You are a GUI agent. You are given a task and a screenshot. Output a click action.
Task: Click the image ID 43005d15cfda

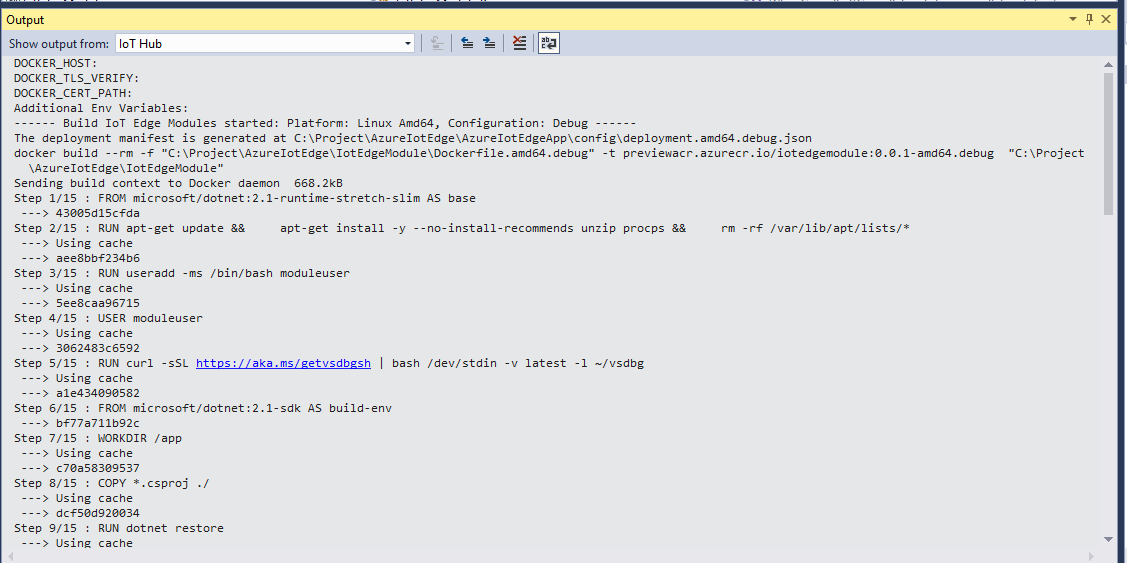[x=98, y=214]
